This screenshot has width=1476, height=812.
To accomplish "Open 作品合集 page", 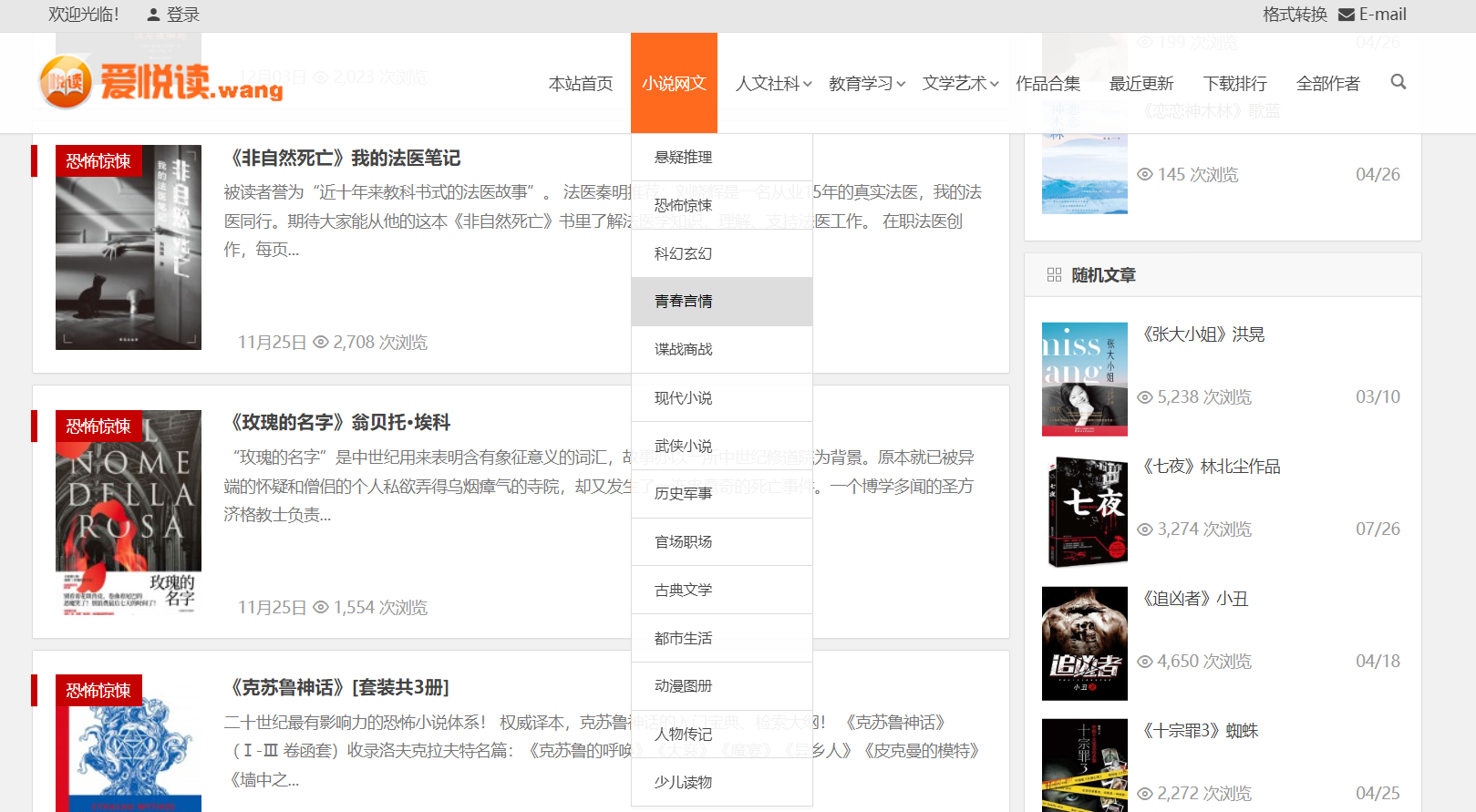I will point(1048,83).
